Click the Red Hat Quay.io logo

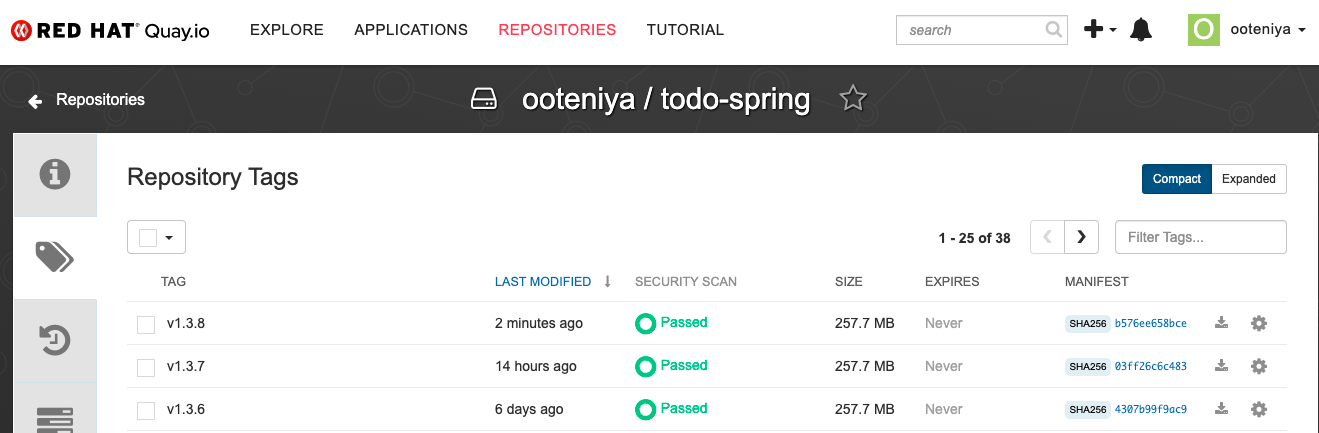[x=110, y=30]
